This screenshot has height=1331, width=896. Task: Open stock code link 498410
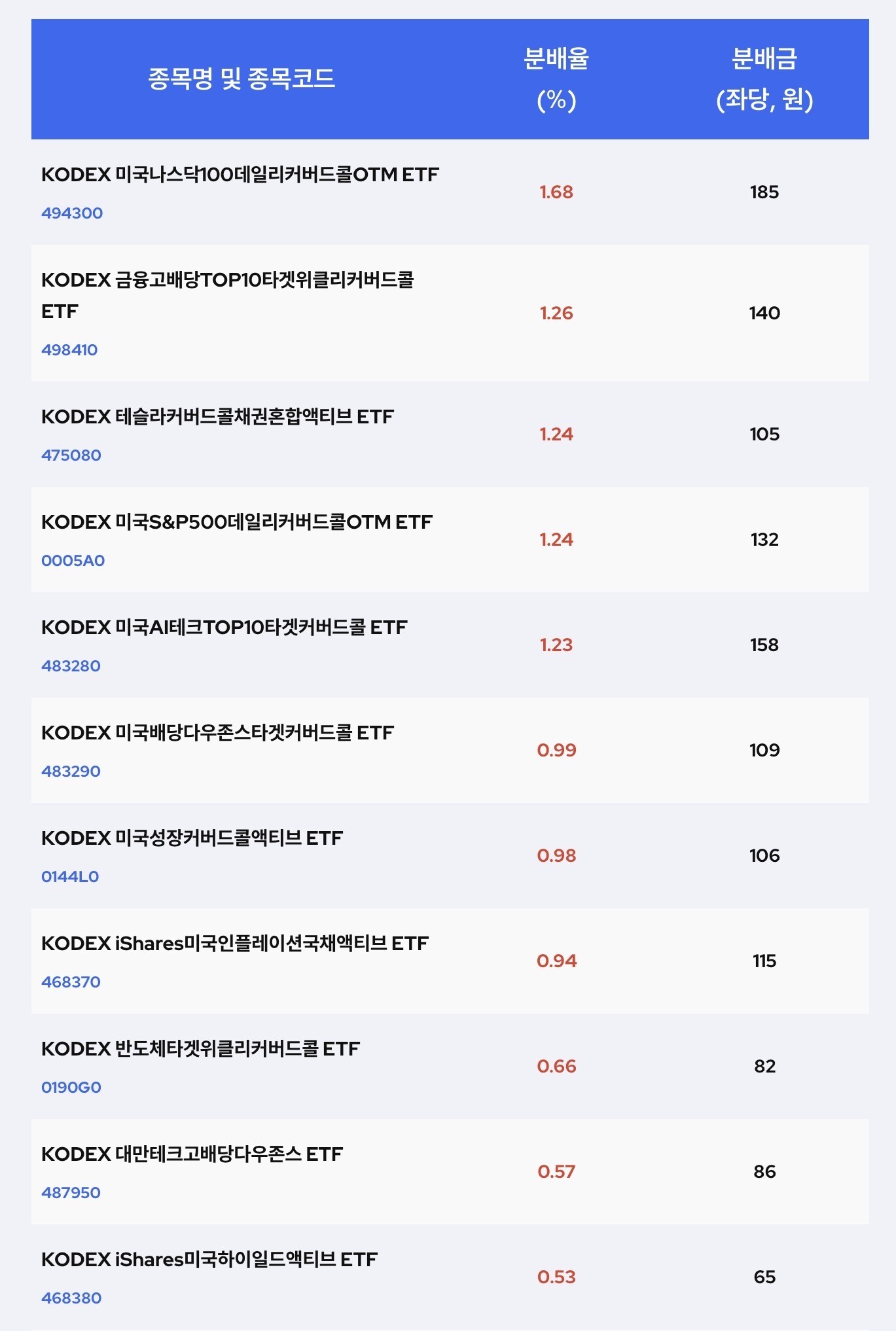click(x=69, y=350)
